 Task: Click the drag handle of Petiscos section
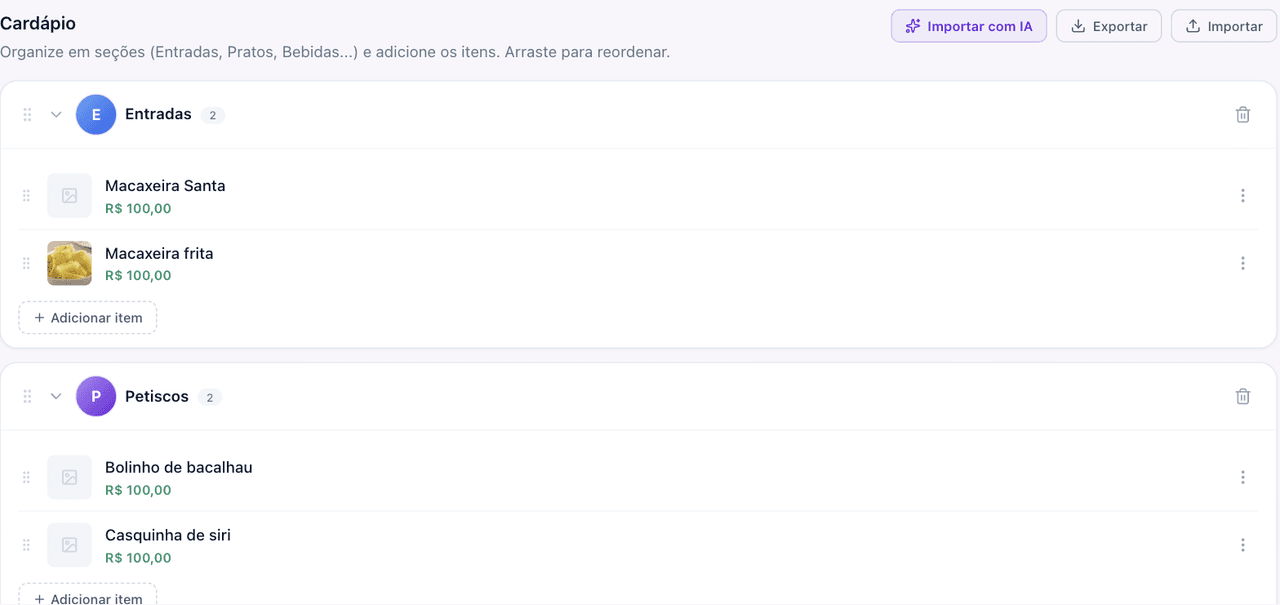[27, 397]
